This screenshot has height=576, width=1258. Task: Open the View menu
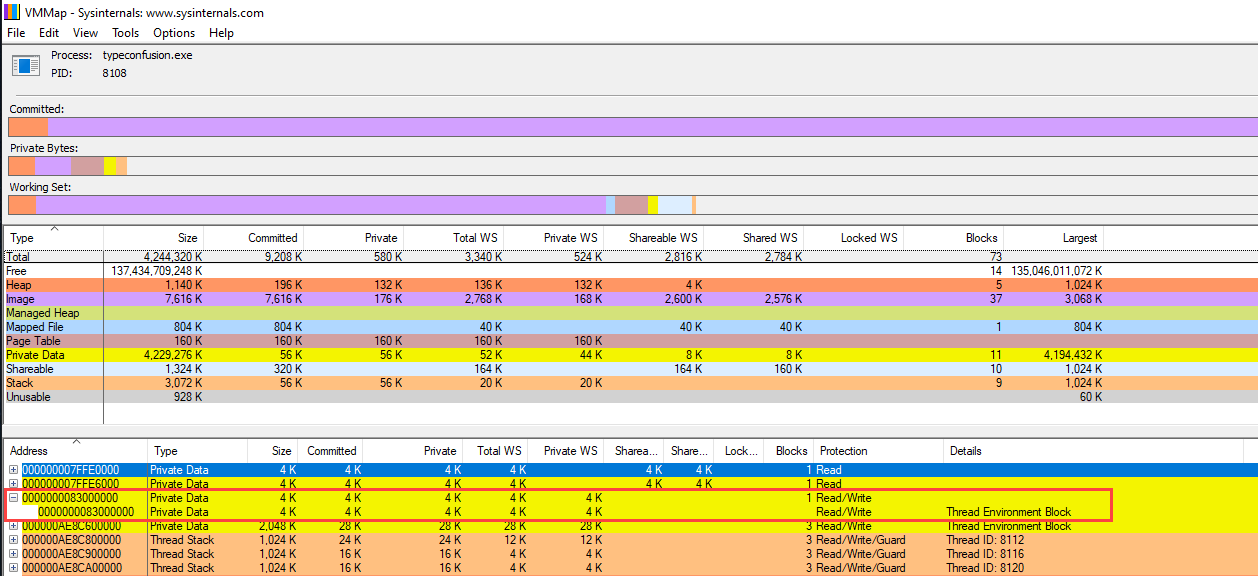click(86, 32)
